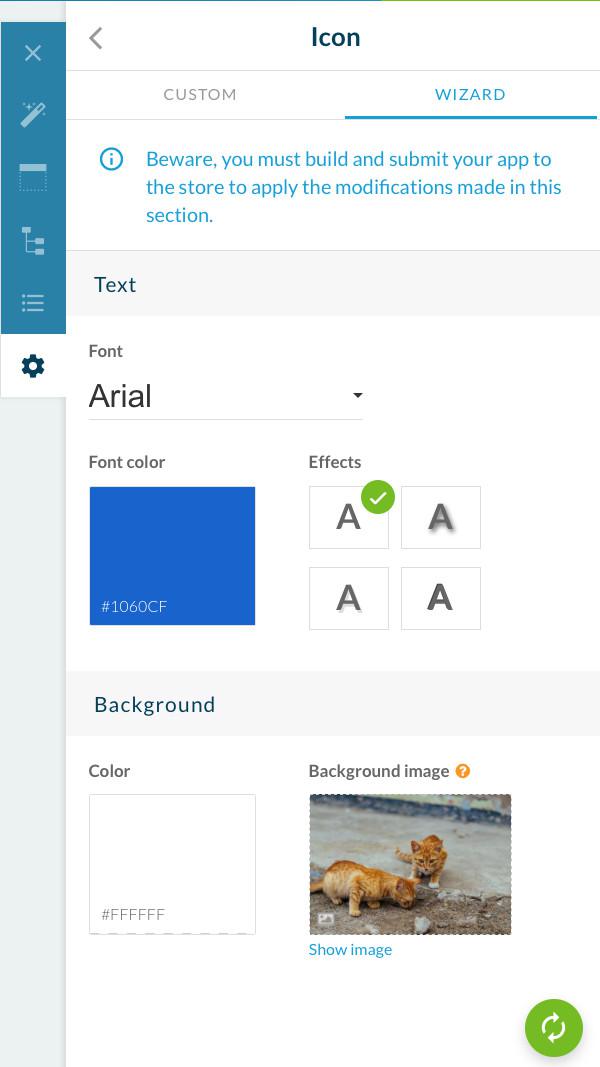
Task: Select the first text effect without shadow
Action: click(348, 517)
